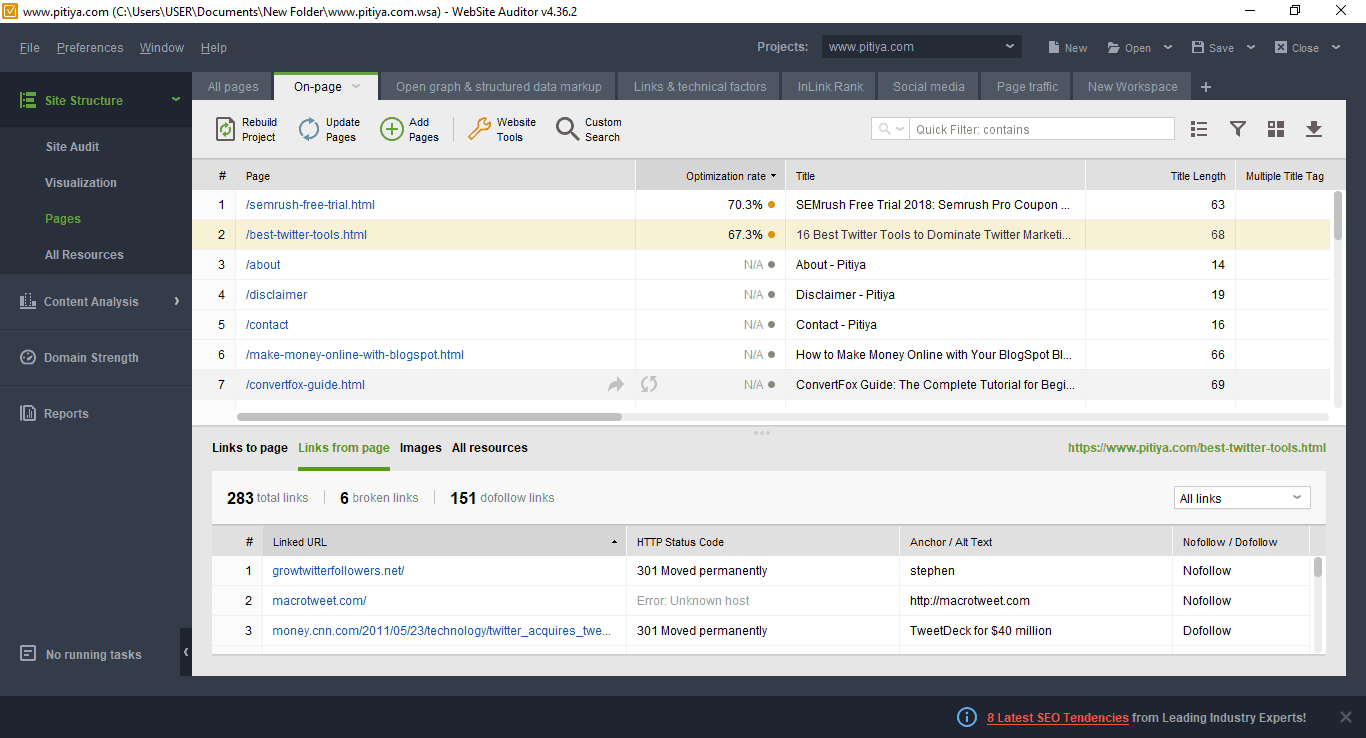Expand the Open button dropdown arrow
Viewport: 1366px width, 738px height.
1167,48
